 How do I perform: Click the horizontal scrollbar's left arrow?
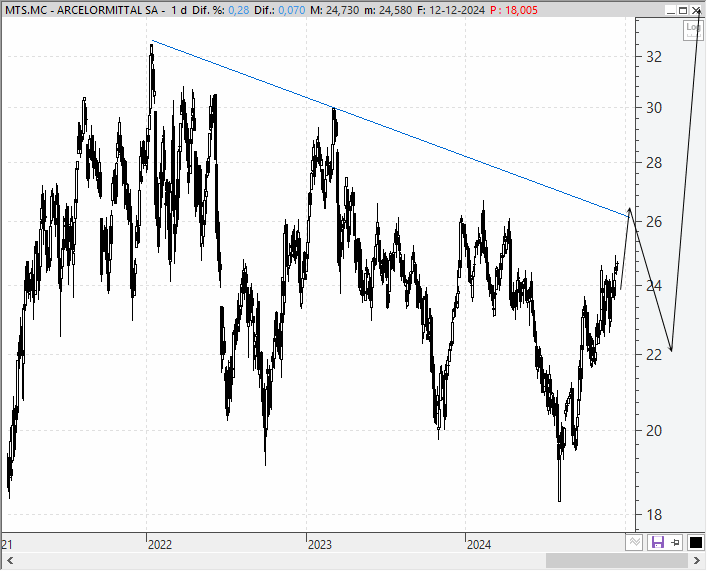[x=10, y=561]
